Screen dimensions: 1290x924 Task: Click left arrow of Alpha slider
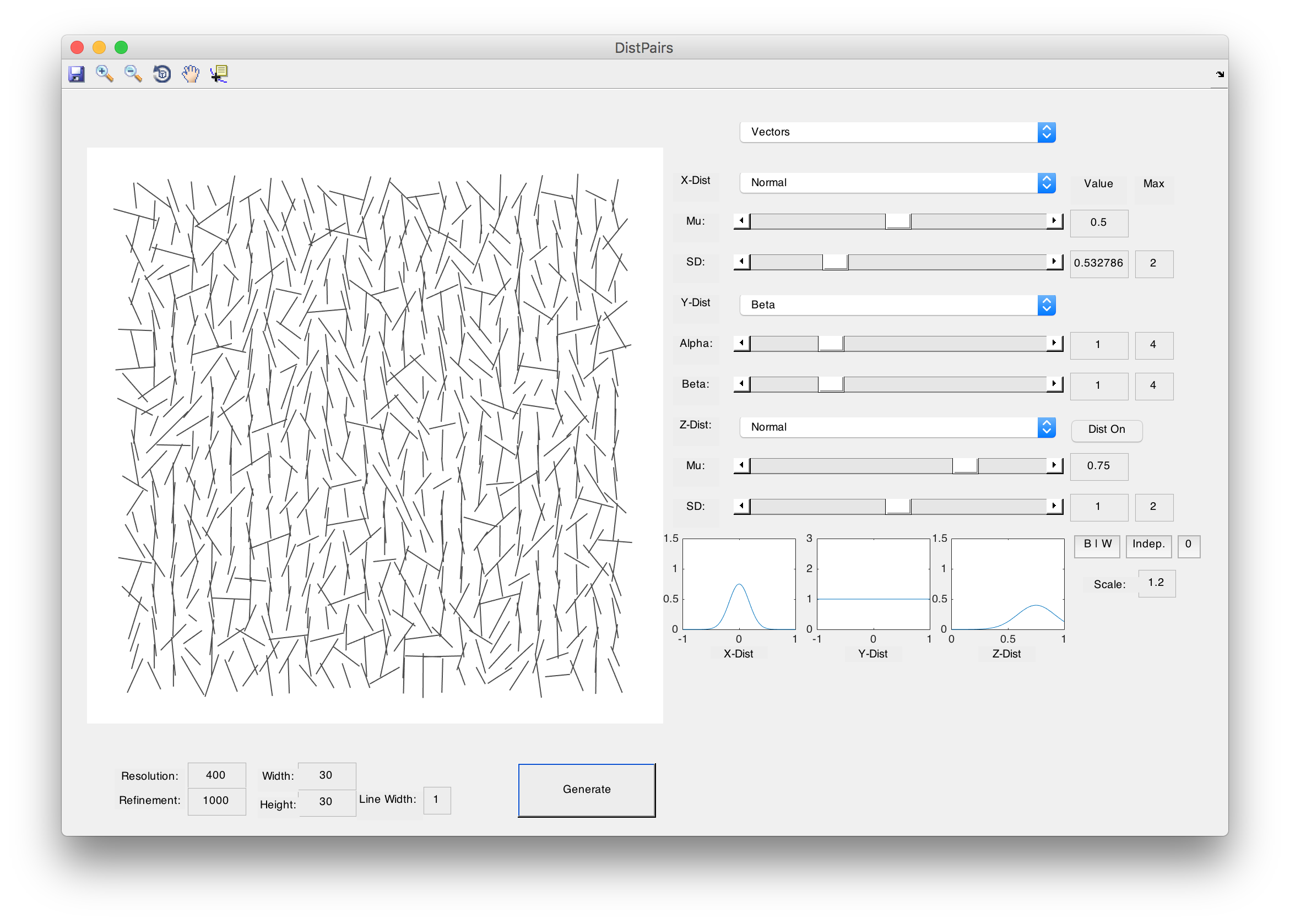coord(741,343)
